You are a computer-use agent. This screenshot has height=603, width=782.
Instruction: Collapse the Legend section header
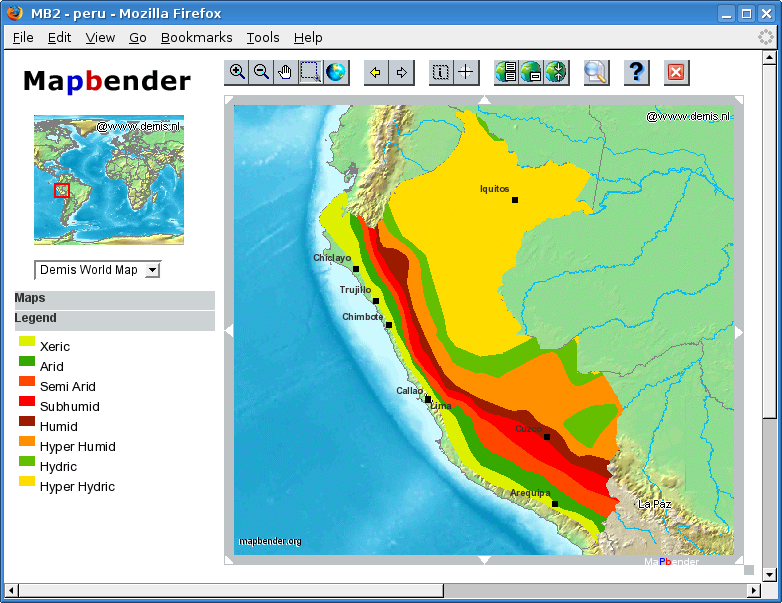point(114,319)
